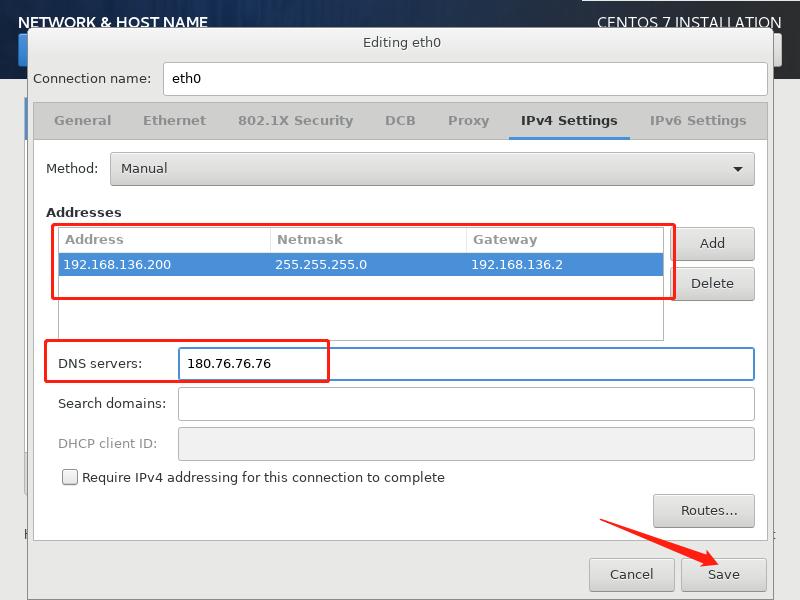Select Manual from the Method combo box
The height and width of the screenshot is (600, 800).
(433, 168)
